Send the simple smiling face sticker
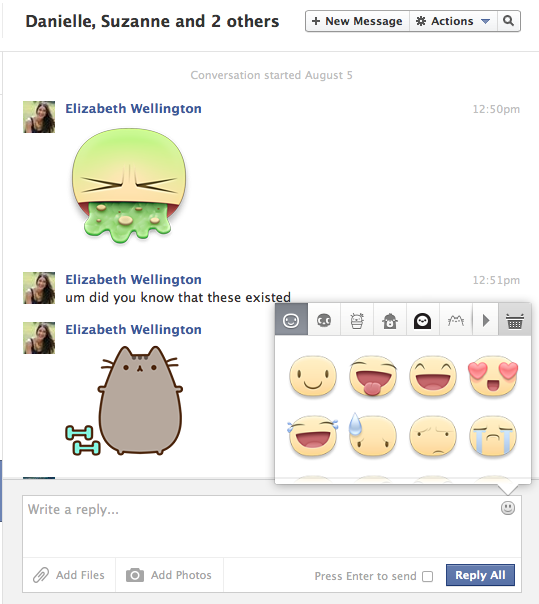The height and width of the screenshot is (604, 539). 312,376
